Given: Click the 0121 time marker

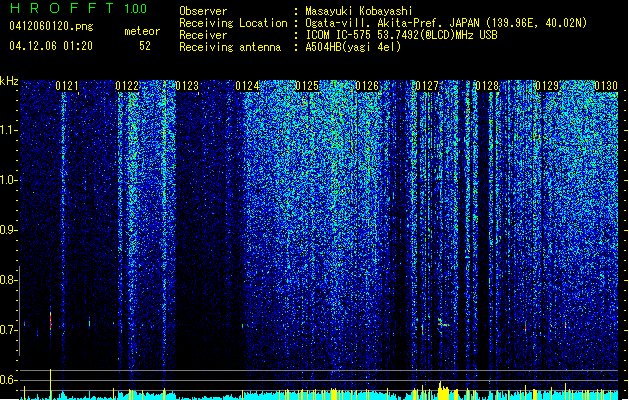Looking at the screenshot, I should (67, 86).
